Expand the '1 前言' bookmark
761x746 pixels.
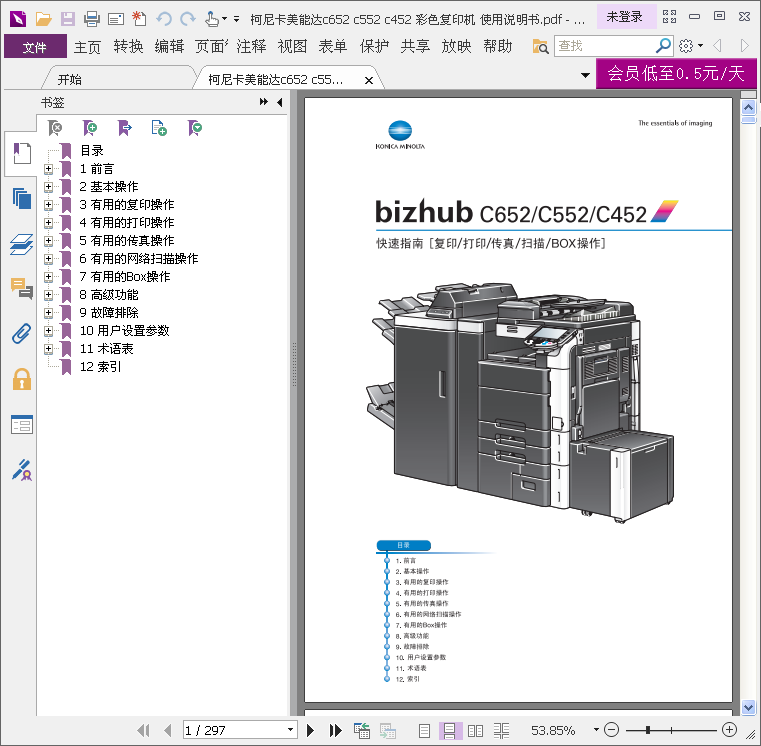49,169
